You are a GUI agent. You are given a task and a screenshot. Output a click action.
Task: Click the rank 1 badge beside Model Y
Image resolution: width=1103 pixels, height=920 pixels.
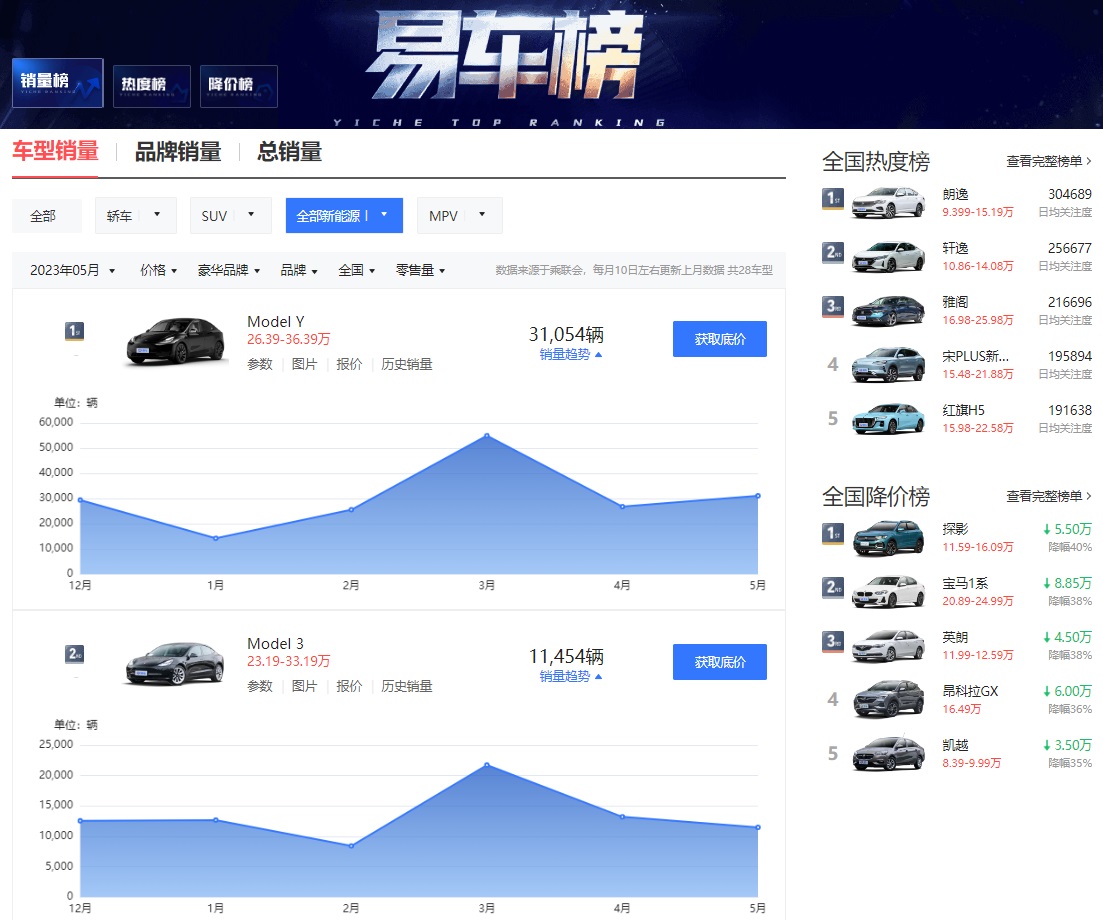tap(74, 331)
